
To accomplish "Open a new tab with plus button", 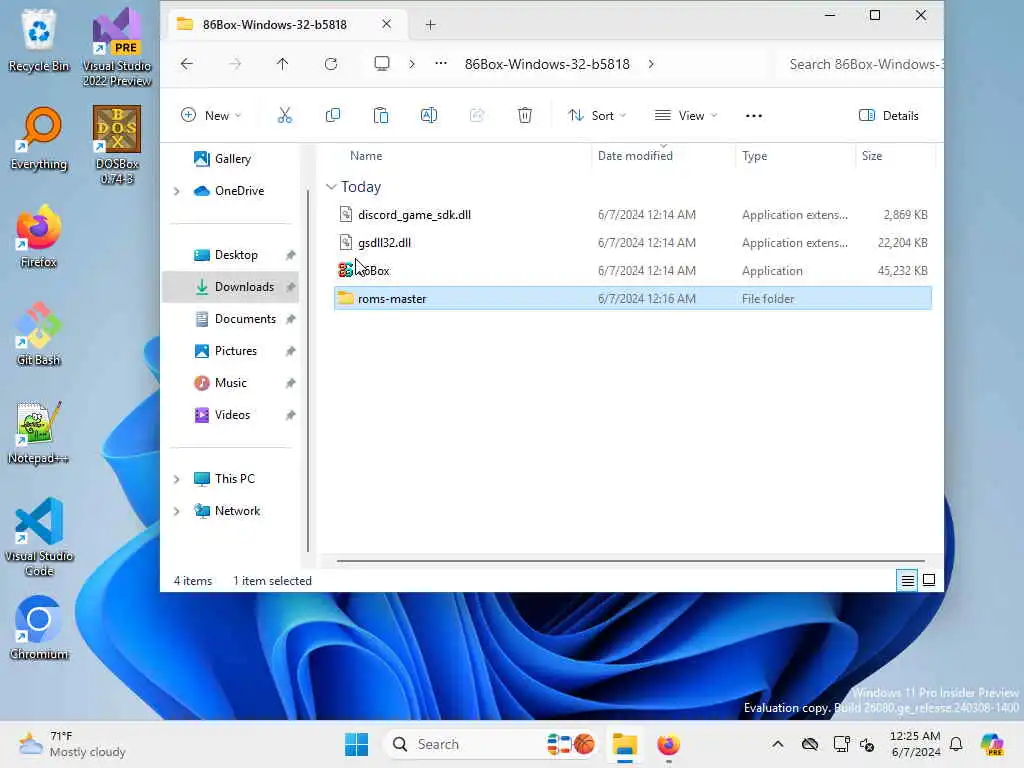I will tap(430, 25).
